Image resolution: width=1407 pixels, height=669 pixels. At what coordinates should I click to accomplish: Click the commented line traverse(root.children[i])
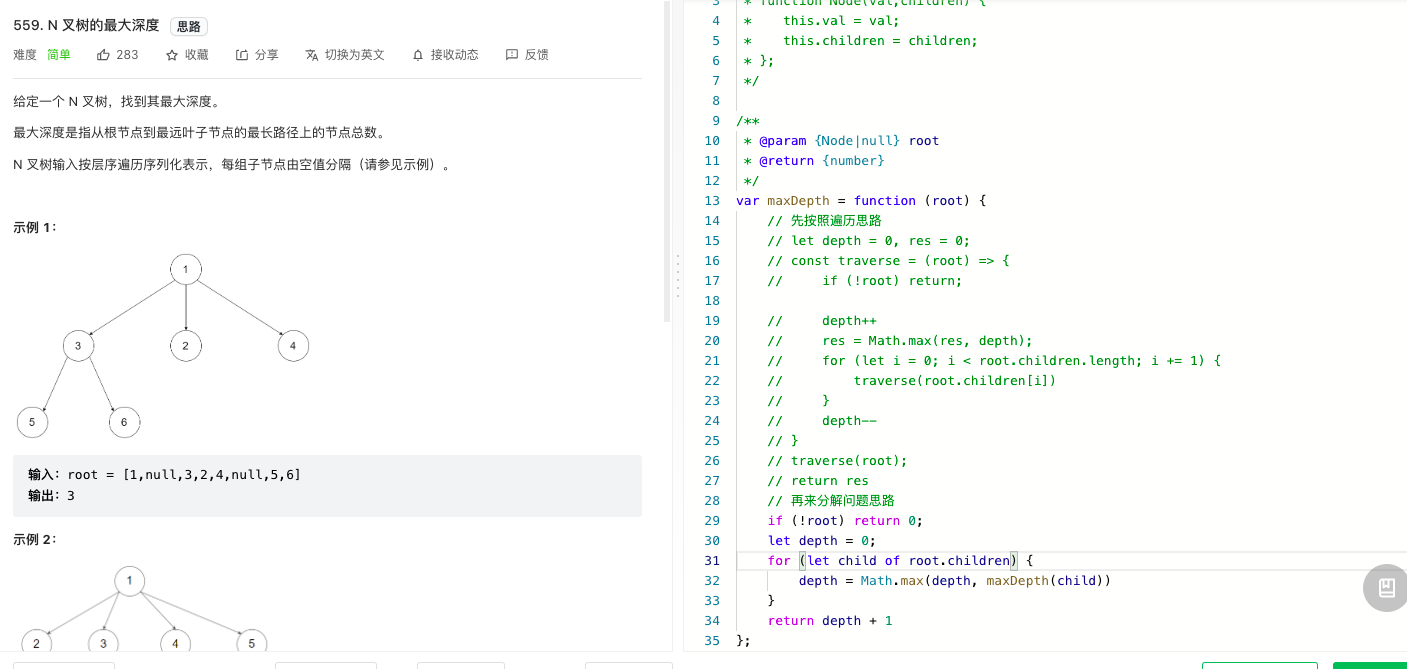point(912,380)
